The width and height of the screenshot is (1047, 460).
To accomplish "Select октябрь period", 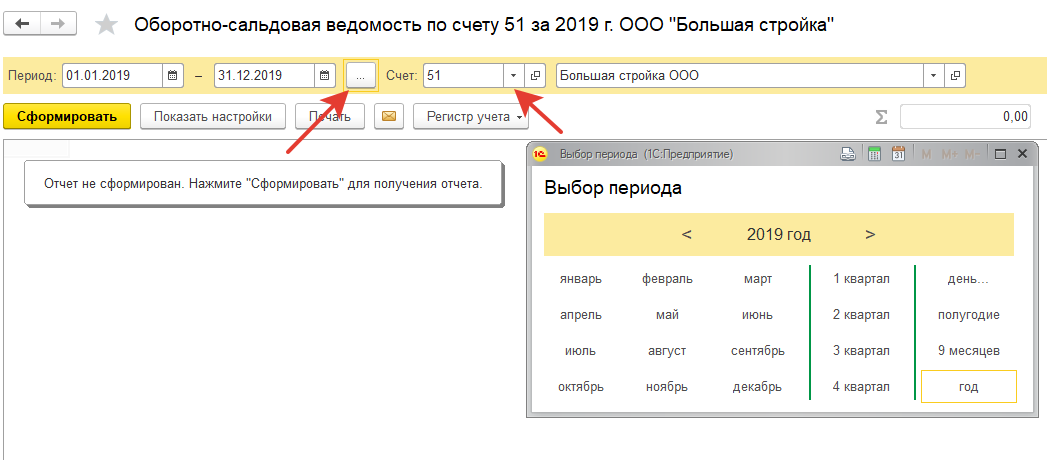I will pyautogui.click(x=581, y=387).
